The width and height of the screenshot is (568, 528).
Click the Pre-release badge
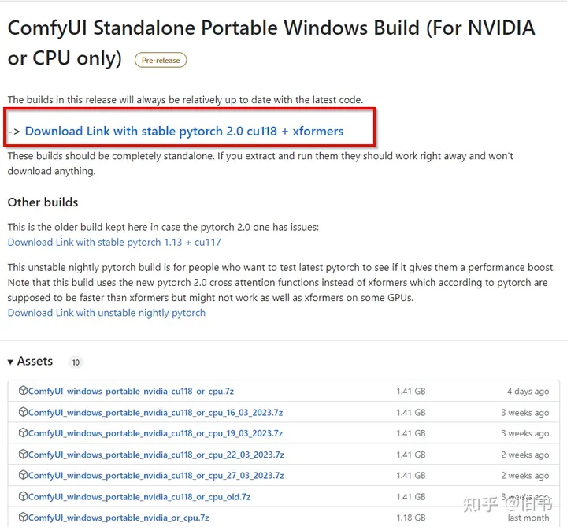[x=161, y=60]
